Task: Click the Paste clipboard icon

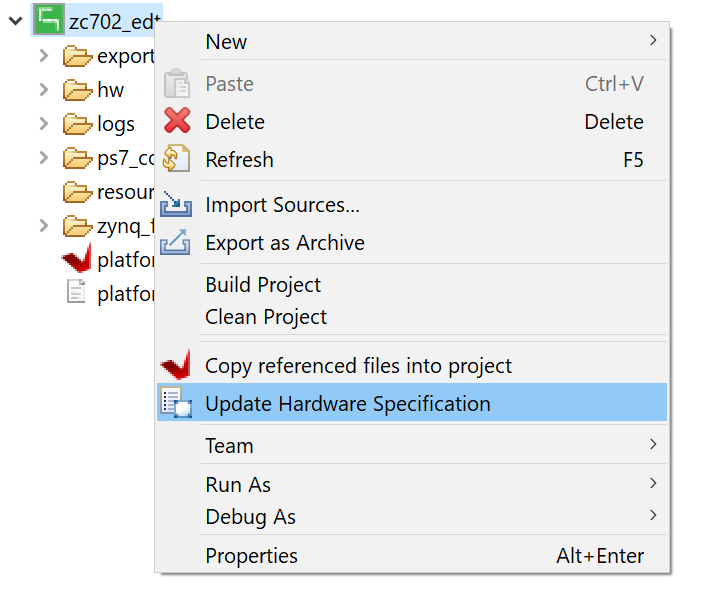Action: (x=177, y=83)
